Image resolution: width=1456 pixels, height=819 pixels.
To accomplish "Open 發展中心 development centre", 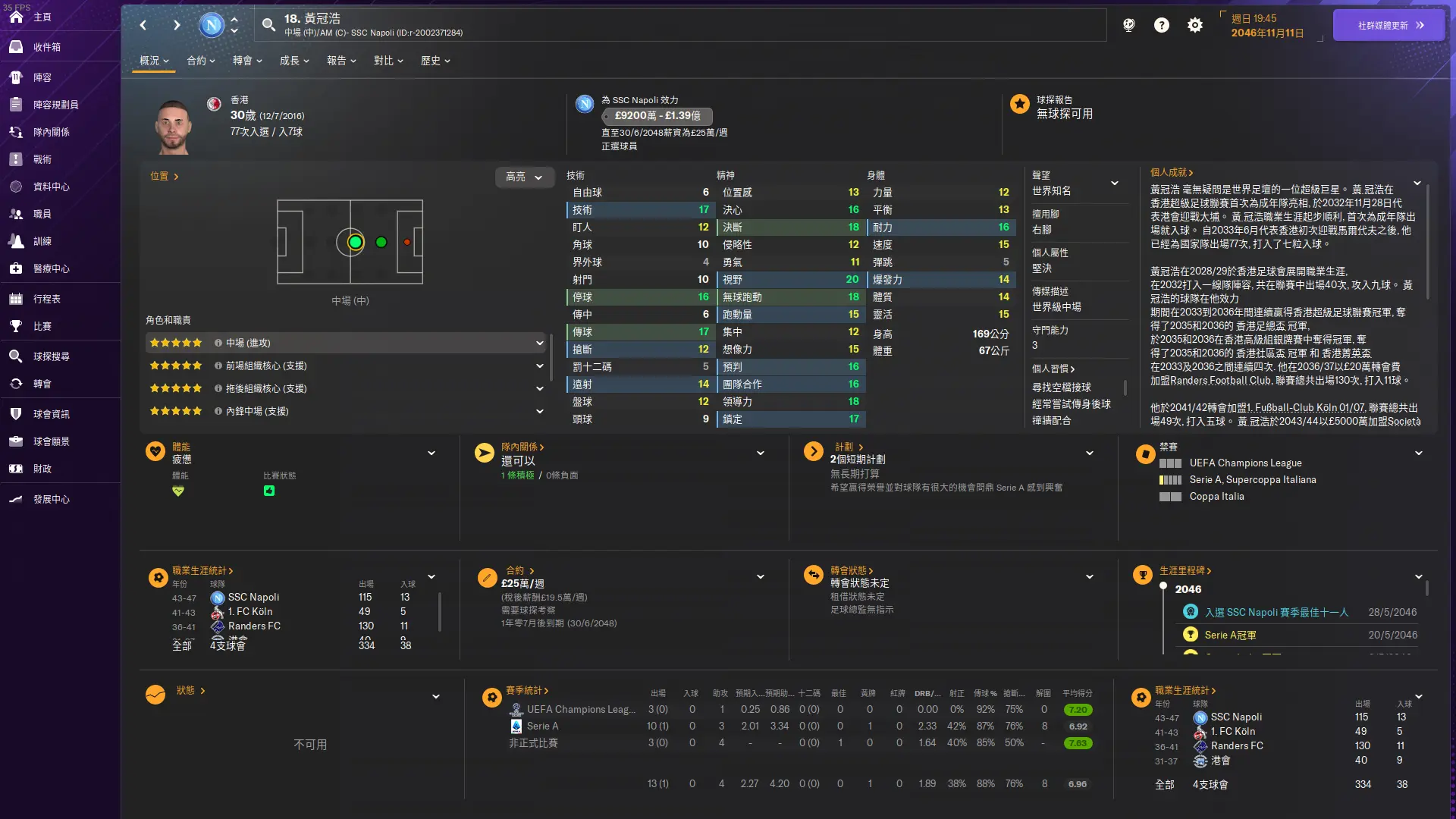I will 51,499.
